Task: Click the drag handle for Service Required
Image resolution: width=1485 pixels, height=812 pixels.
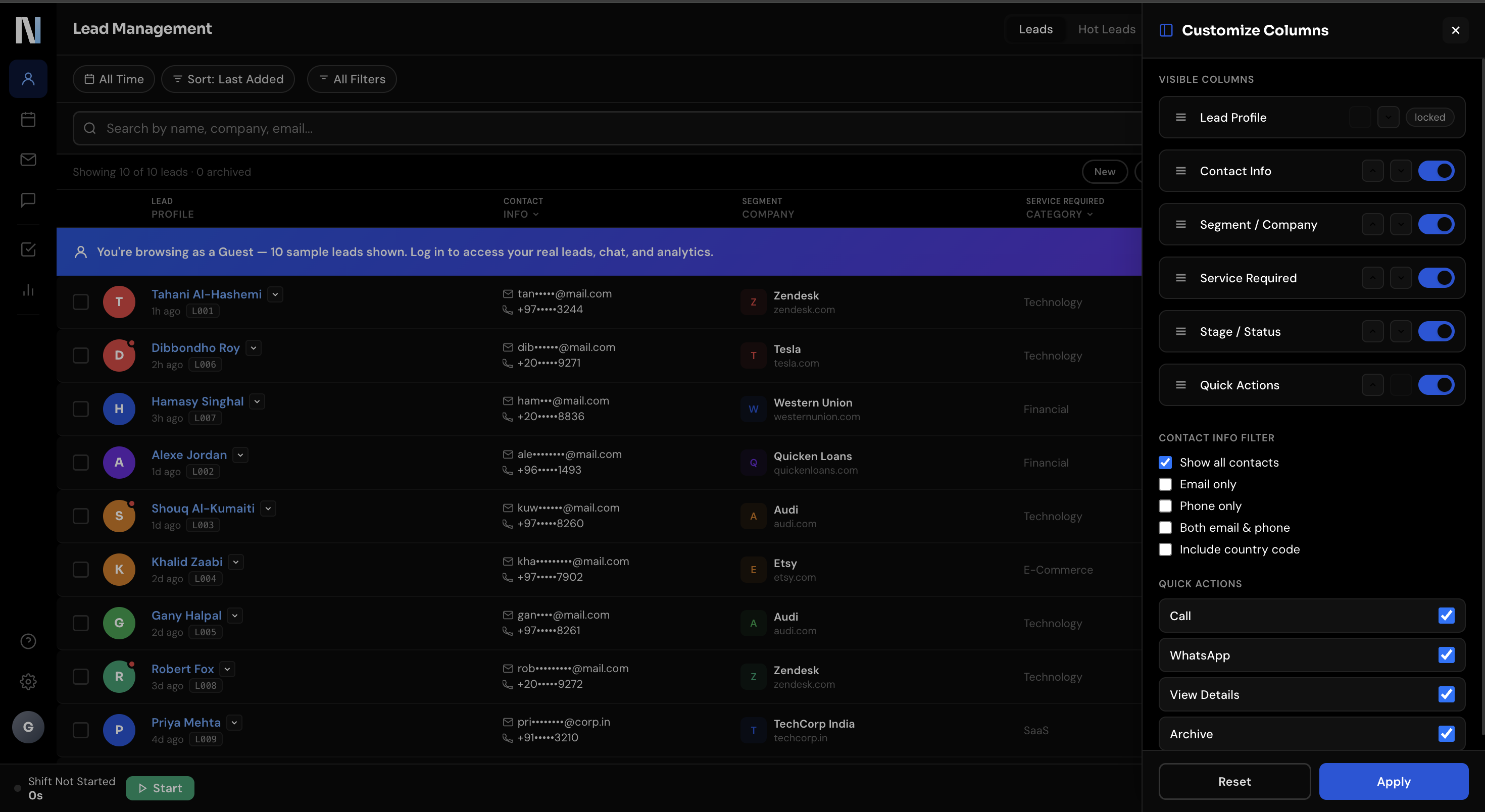Action: pos(1180,278)
